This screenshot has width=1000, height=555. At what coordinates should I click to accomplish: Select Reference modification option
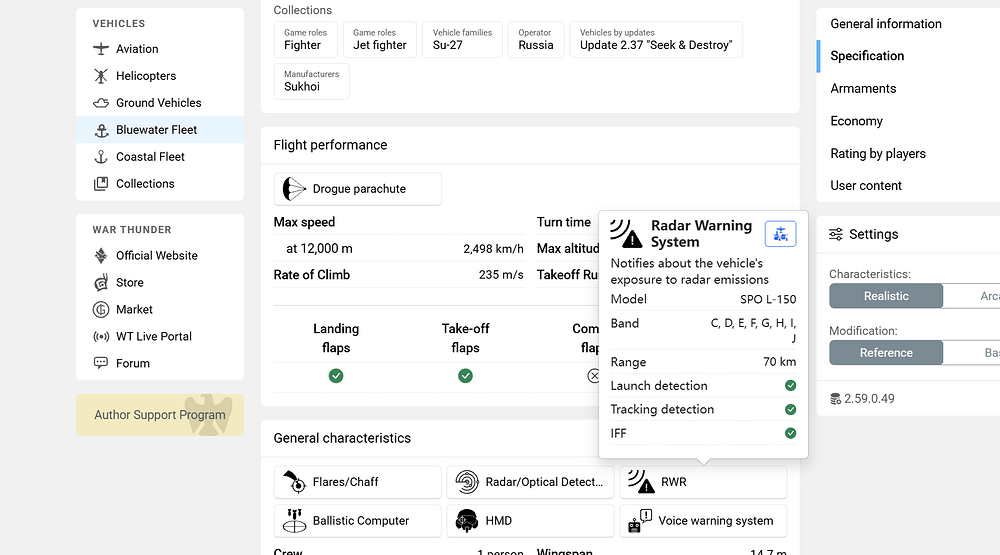coord(886,353)
